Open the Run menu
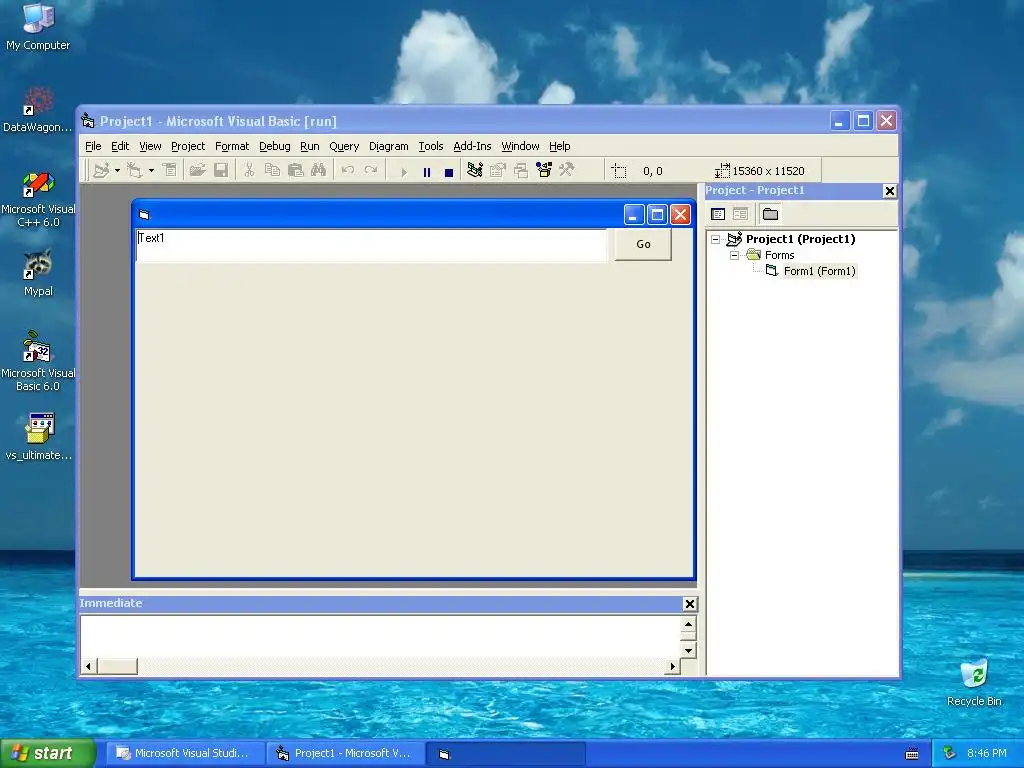Viewport: 1024px width, 768px height. click(310, 146)
